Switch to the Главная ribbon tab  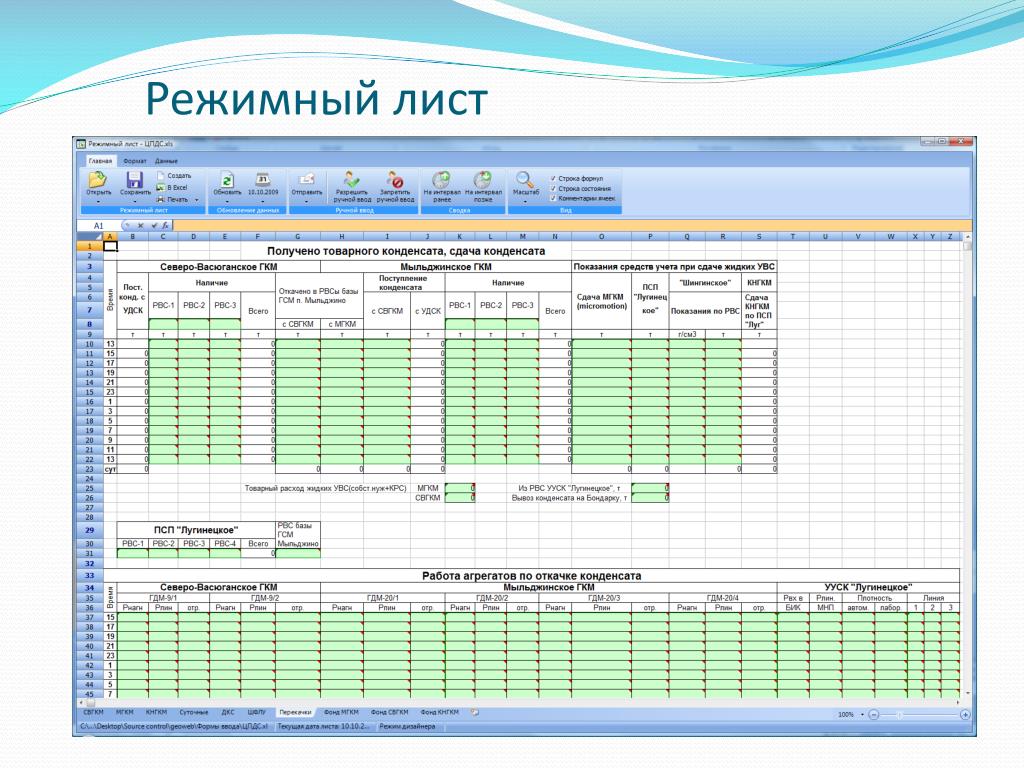(101, 161)
